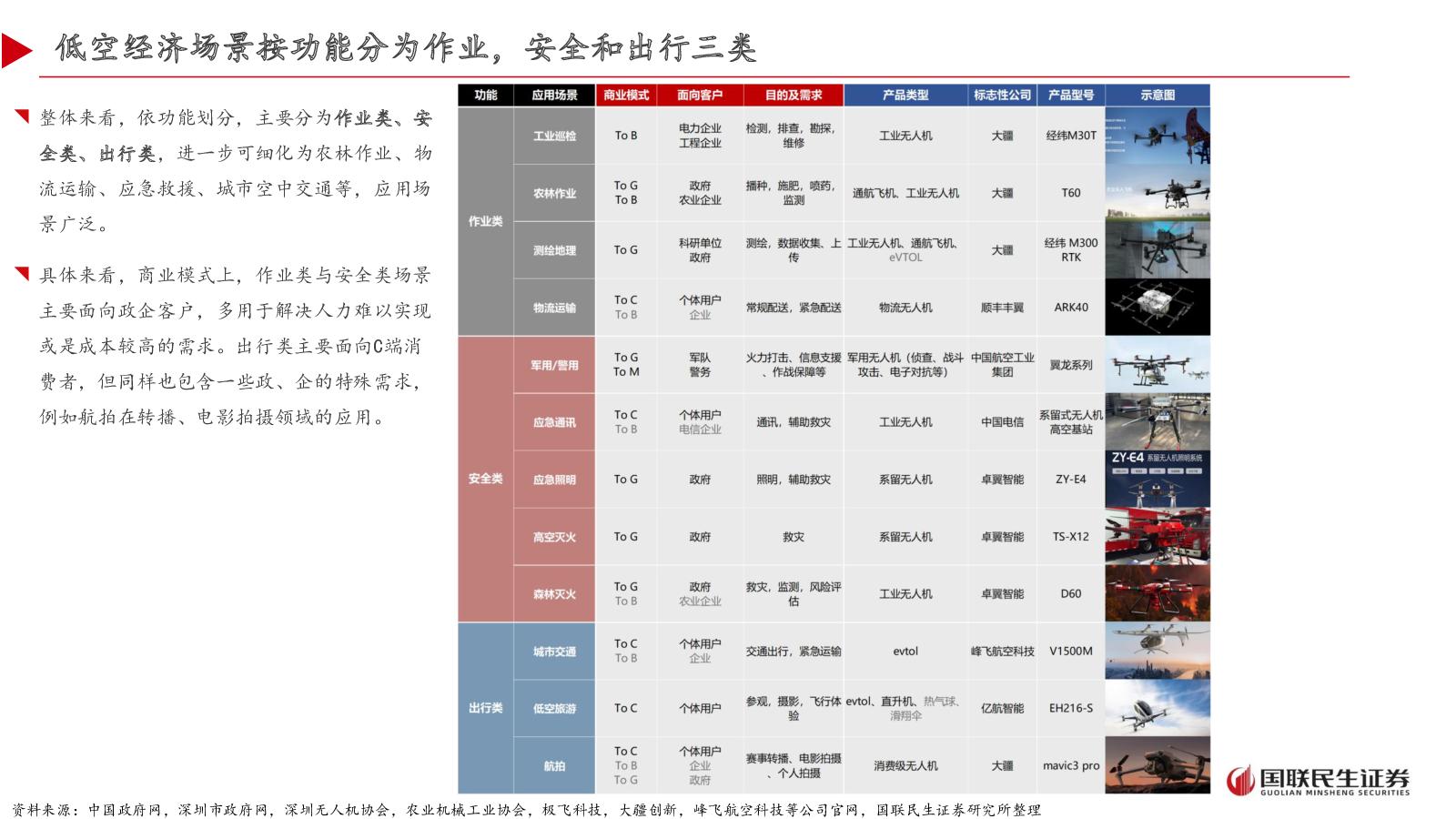The image size is (1456, 819).
Task: Click the 目的及需求 column header
Action: 794,96
